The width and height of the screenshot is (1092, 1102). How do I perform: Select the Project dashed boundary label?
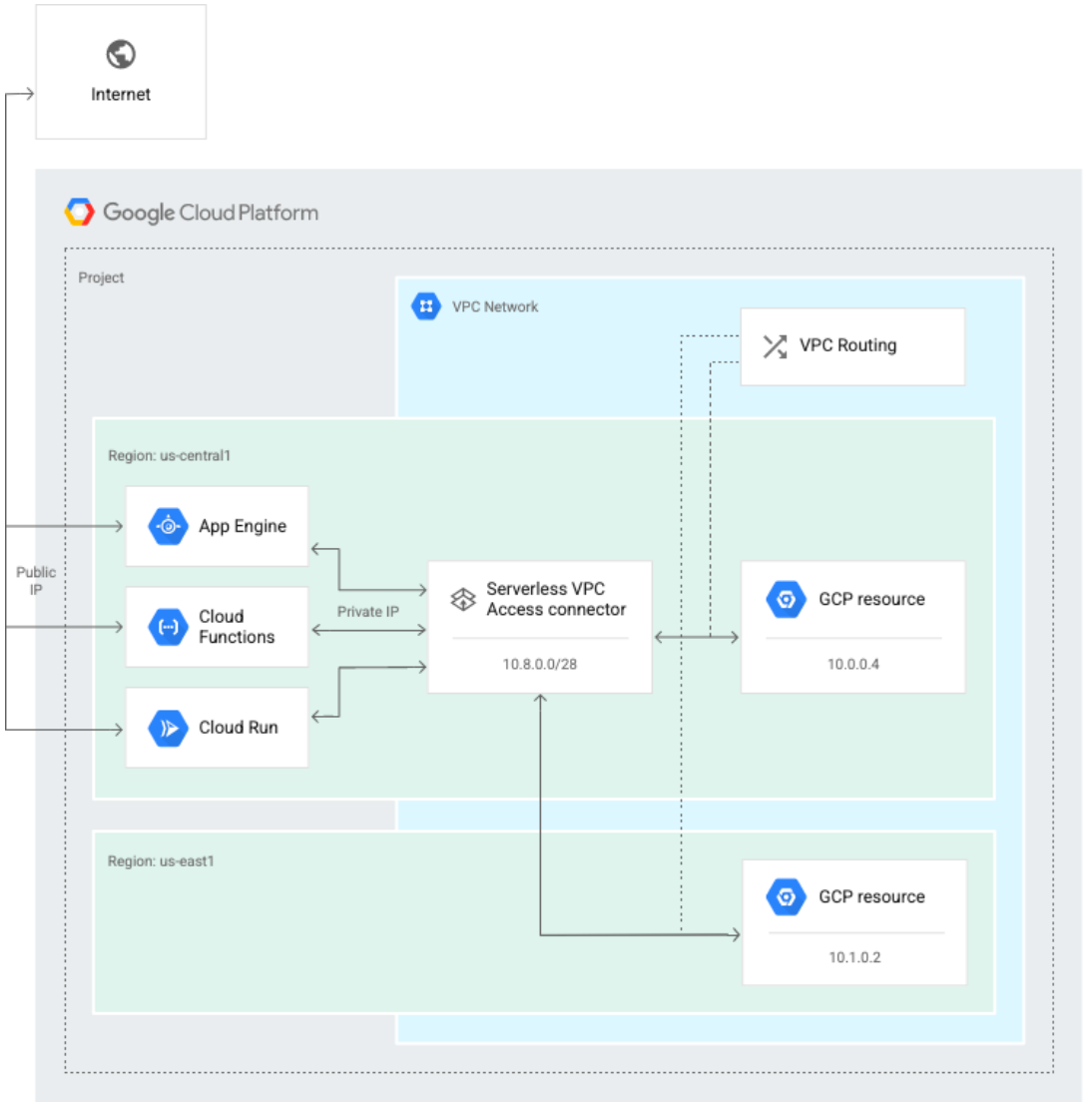(x=100, y=277)
